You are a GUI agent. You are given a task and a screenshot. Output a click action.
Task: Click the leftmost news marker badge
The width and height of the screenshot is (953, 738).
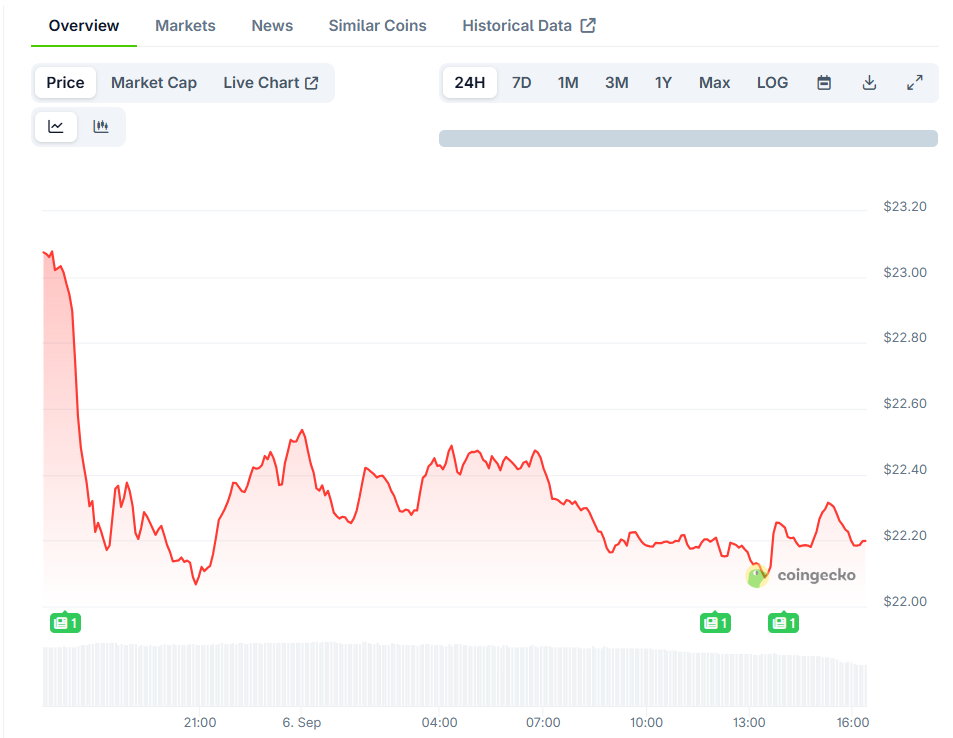click(x=65, y=623)
